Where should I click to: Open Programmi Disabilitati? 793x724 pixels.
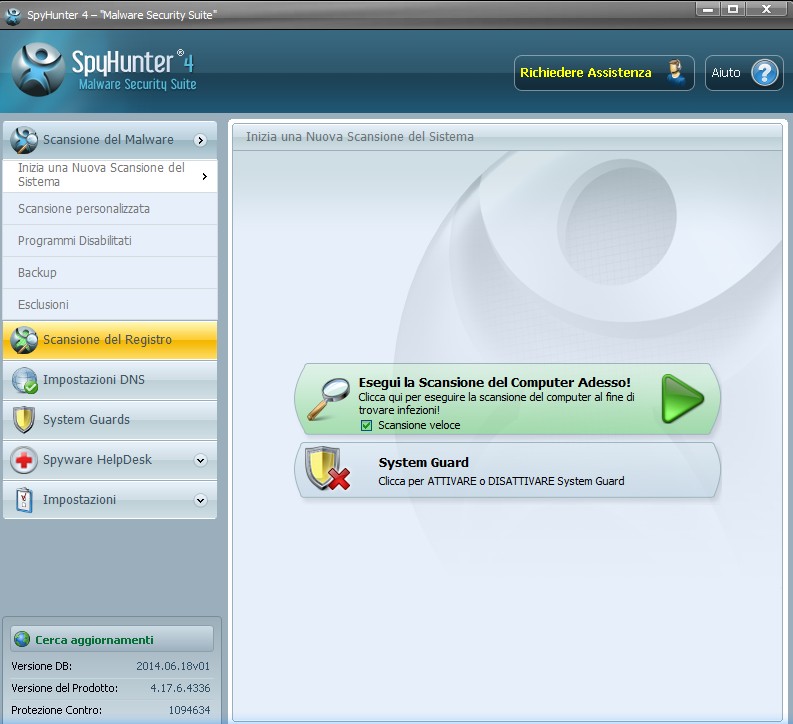click(x=110, y=241)
